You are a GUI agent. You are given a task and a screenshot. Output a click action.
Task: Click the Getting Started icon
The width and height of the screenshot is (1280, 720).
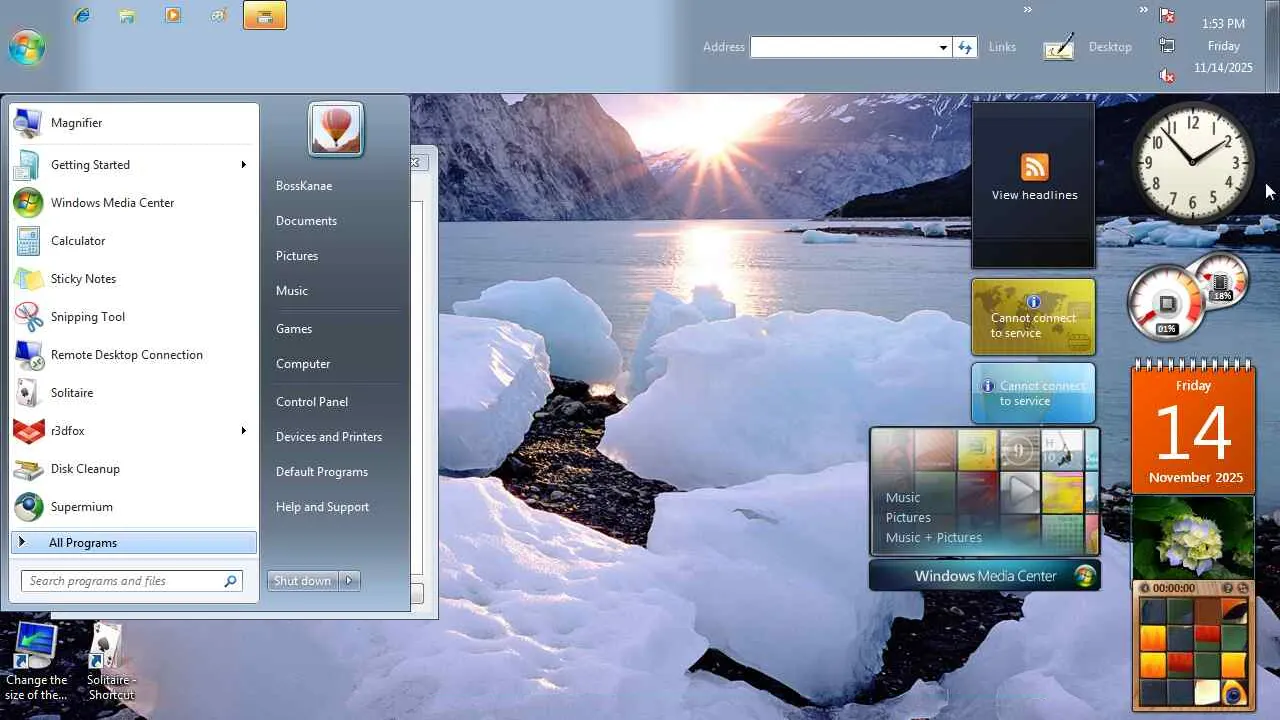28,164
